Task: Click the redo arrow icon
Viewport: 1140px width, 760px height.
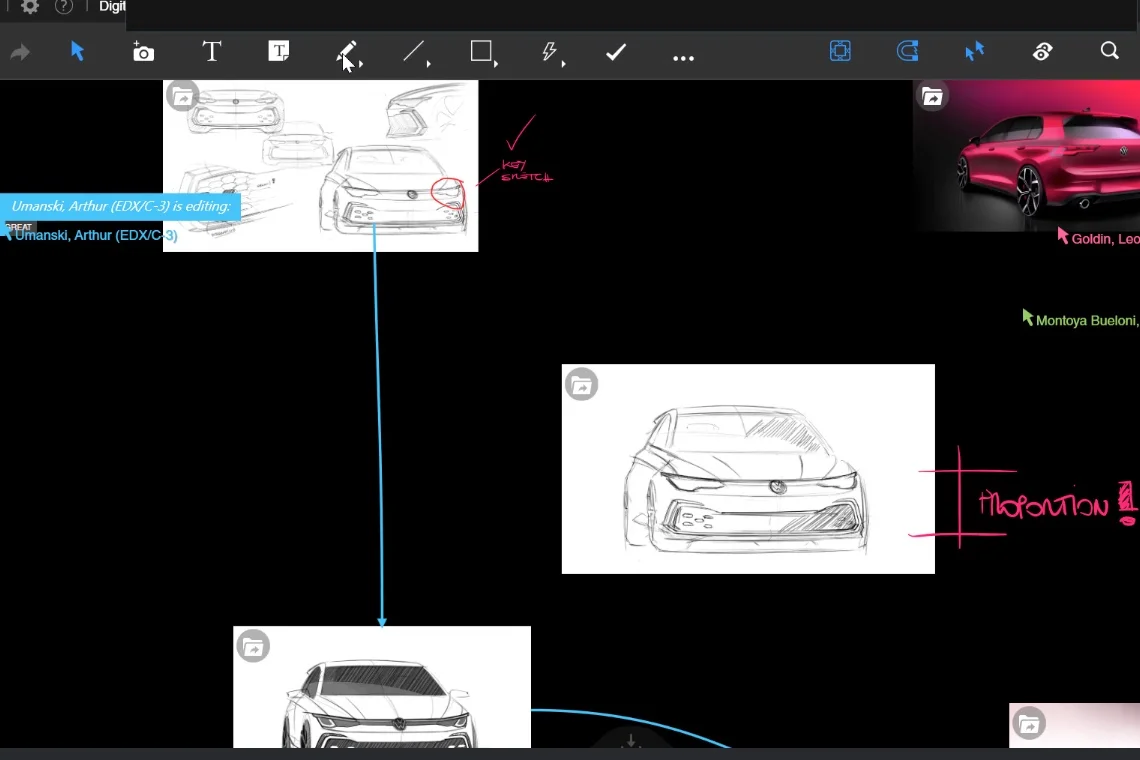Action: tap(20, 52)
